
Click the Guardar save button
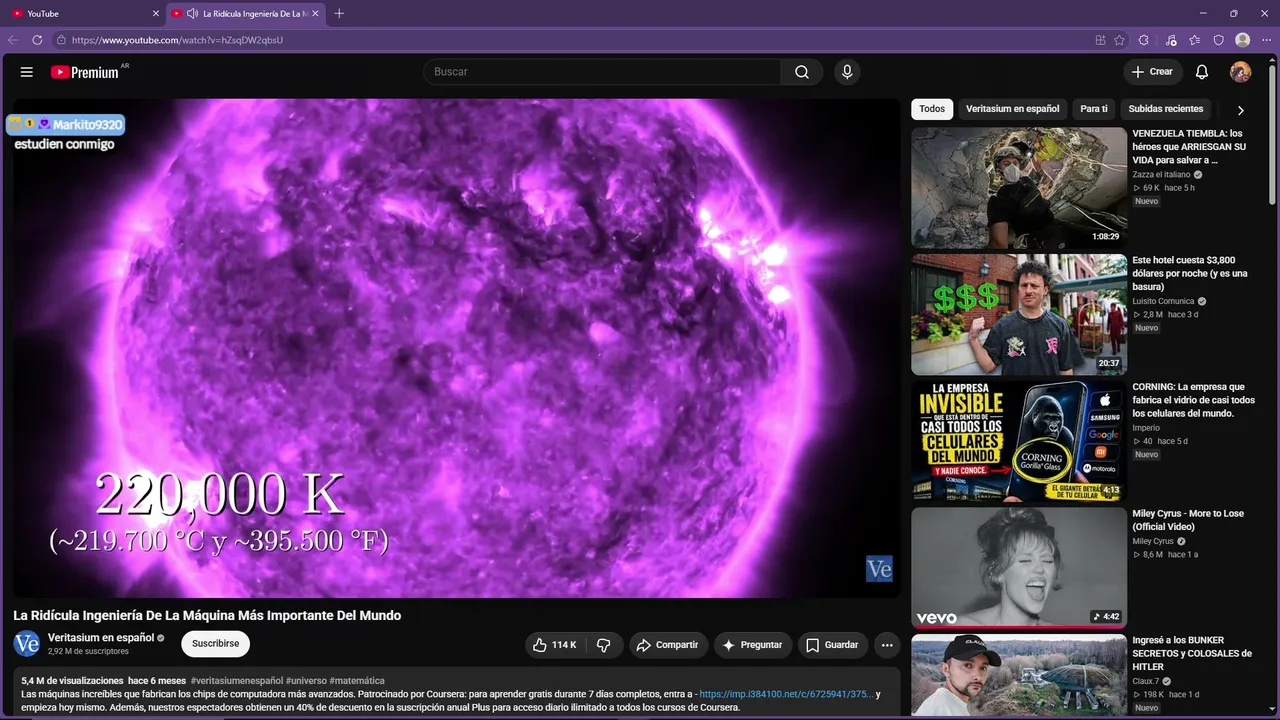(833, 645)
